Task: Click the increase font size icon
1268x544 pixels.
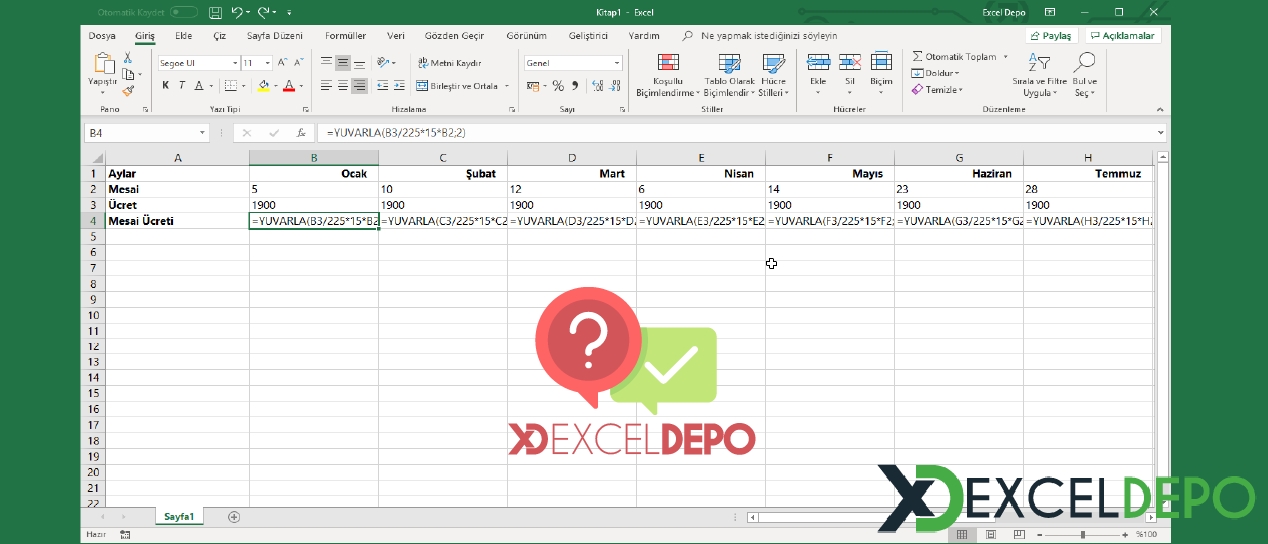Action: (x=283, y=63)
